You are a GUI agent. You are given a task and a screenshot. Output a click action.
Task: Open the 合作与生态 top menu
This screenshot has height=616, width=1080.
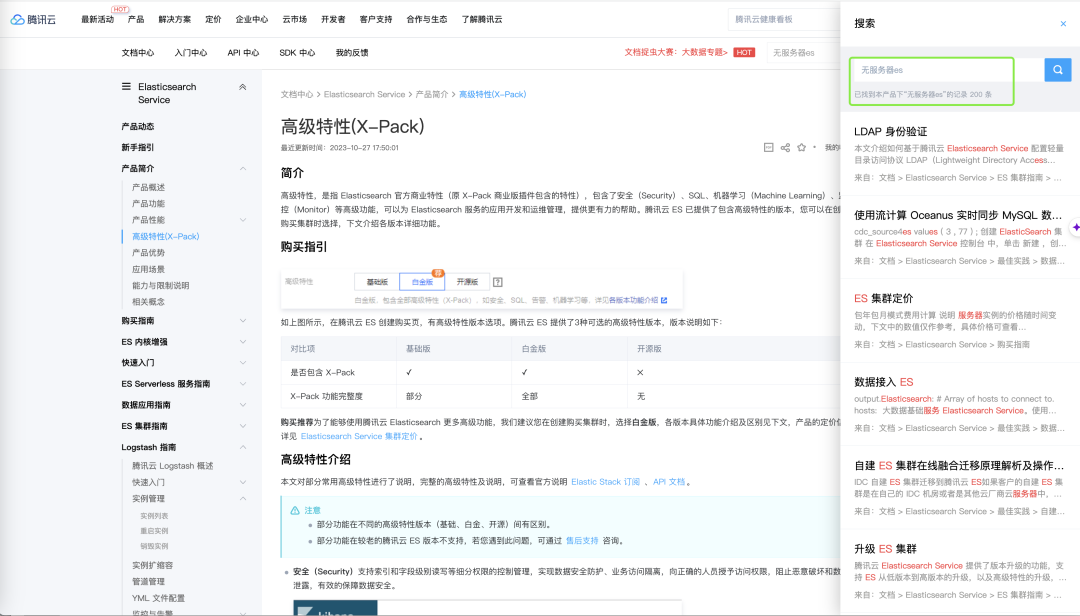426,19
